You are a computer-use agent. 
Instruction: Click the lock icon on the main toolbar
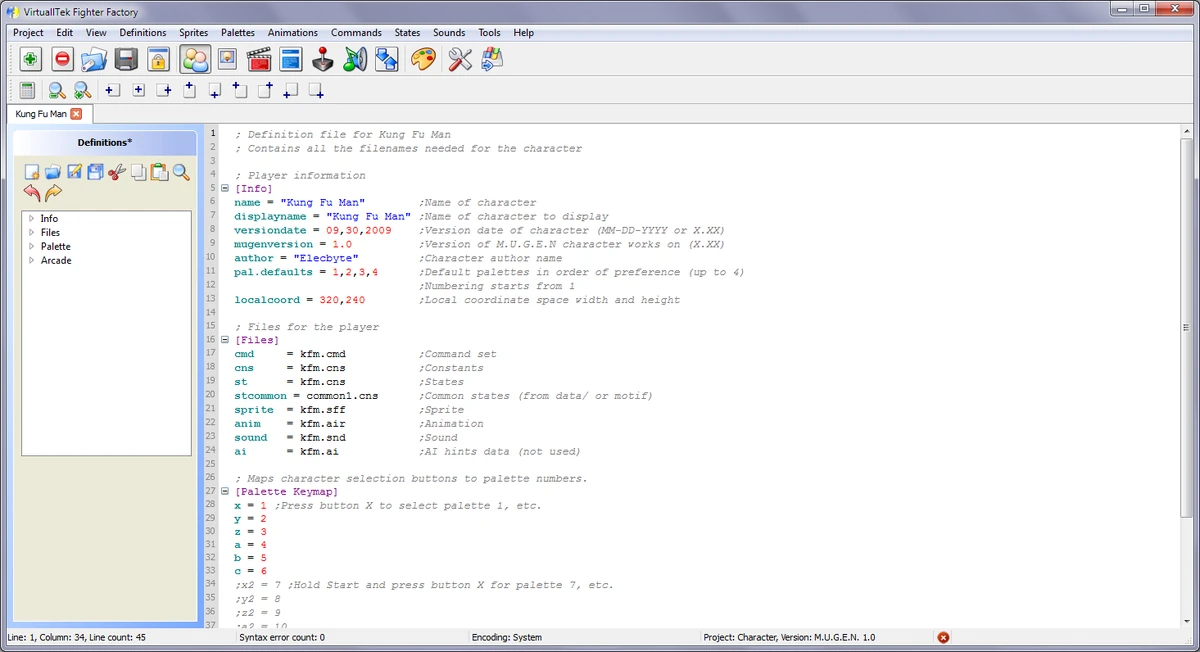158,59
